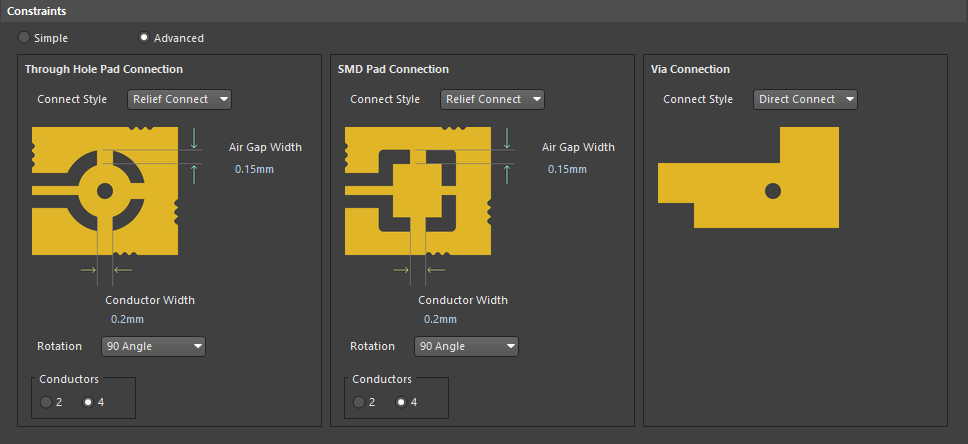Screen dimensions: 968x444
Task: Click SMD Pad Conductors group label
Action: (x=382, y=379)
